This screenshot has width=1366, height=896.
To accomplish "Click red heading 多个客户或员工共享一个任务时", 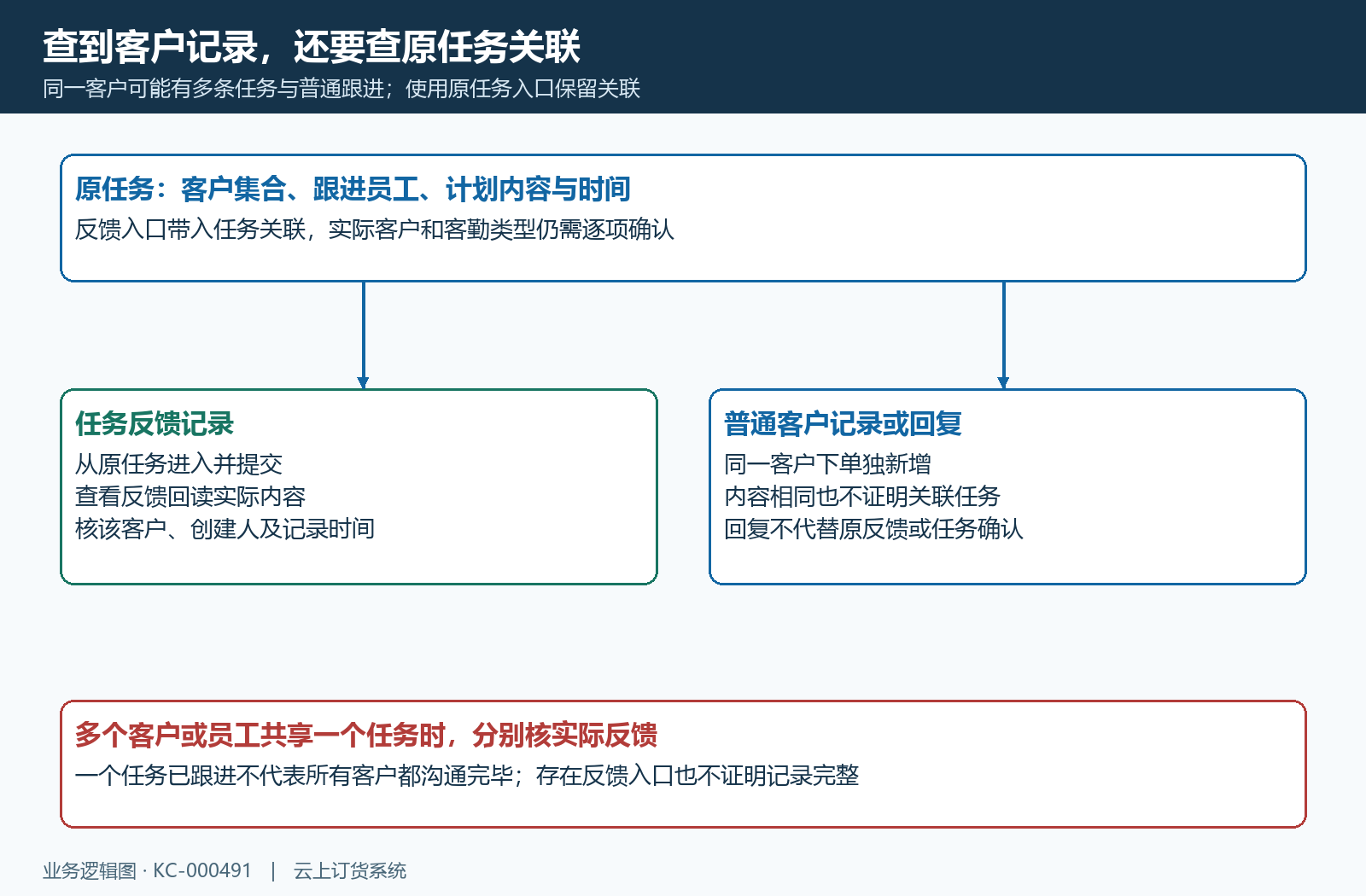I will 260,735.
